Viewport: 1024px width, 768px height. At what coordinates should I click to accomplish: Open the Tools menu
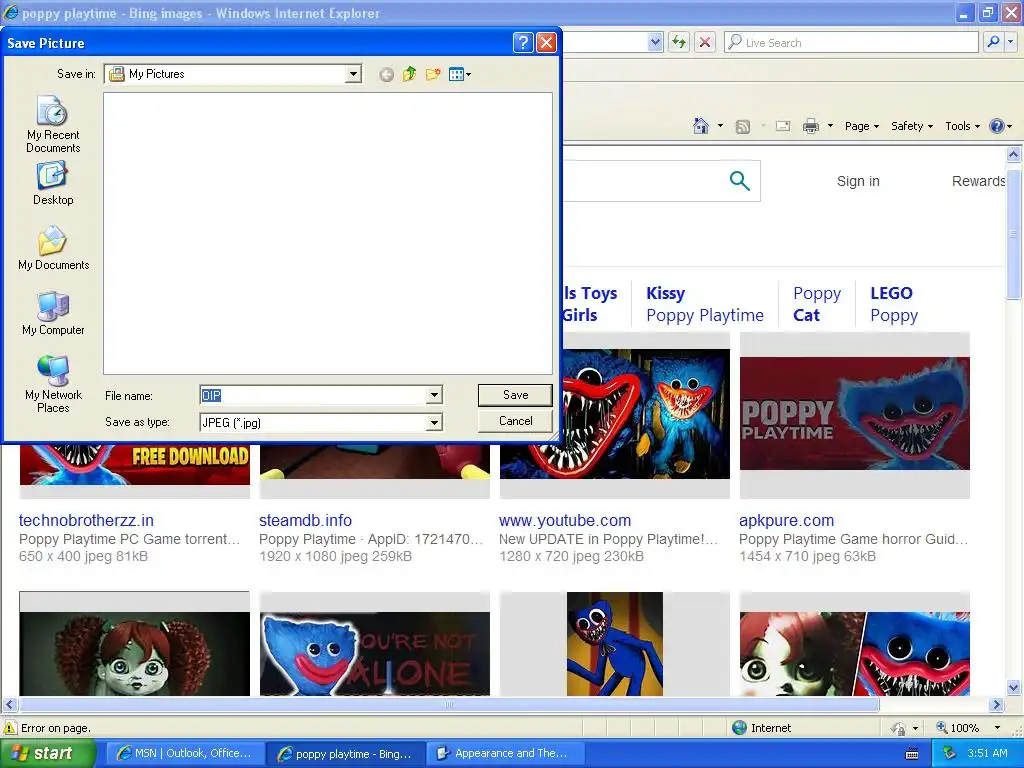pyautogui.click(x=962, y=126)
